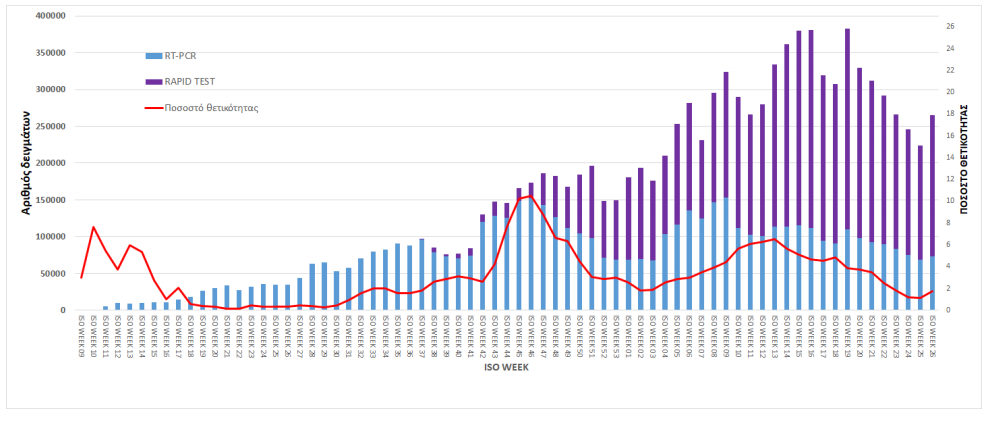The width and height of the screenshot is (988, 422).
Task: Select the bar above ISO WEEK 08
Action: coord(714,200)
